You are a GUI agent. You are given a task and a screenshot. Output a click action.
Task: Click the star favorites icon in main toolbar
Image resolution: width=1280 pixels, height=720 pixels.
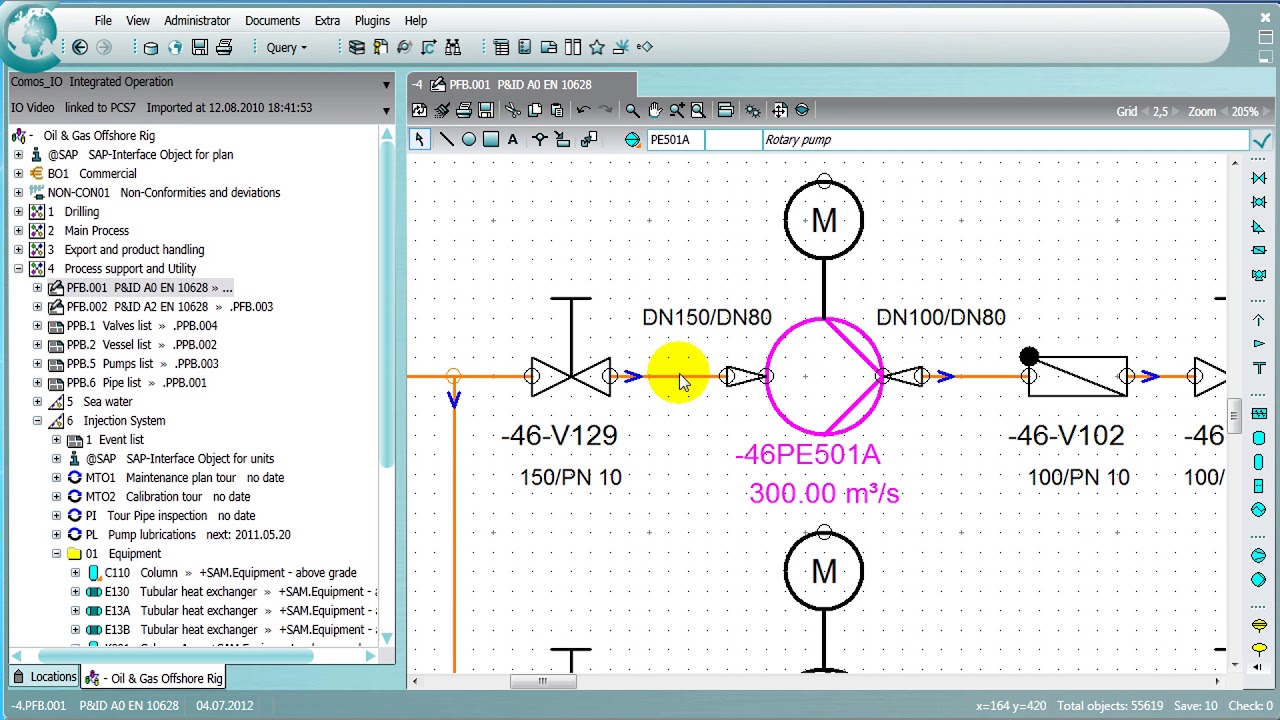[x=597, y=47]
